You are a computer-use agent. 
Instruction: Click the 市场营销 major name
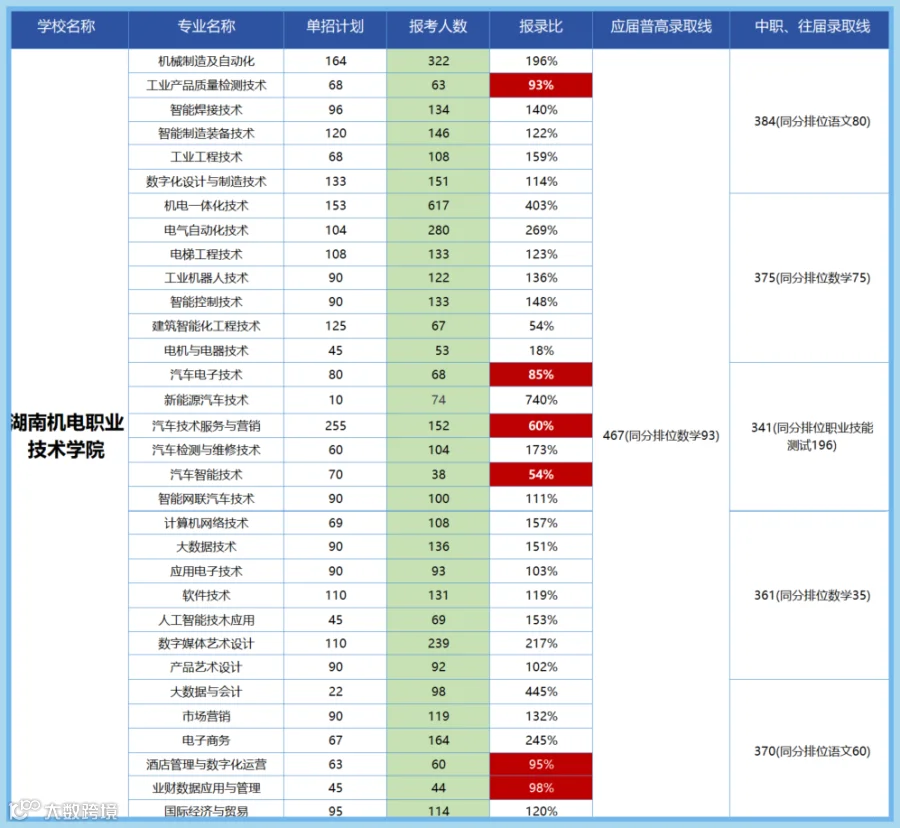tap(206, 716)
